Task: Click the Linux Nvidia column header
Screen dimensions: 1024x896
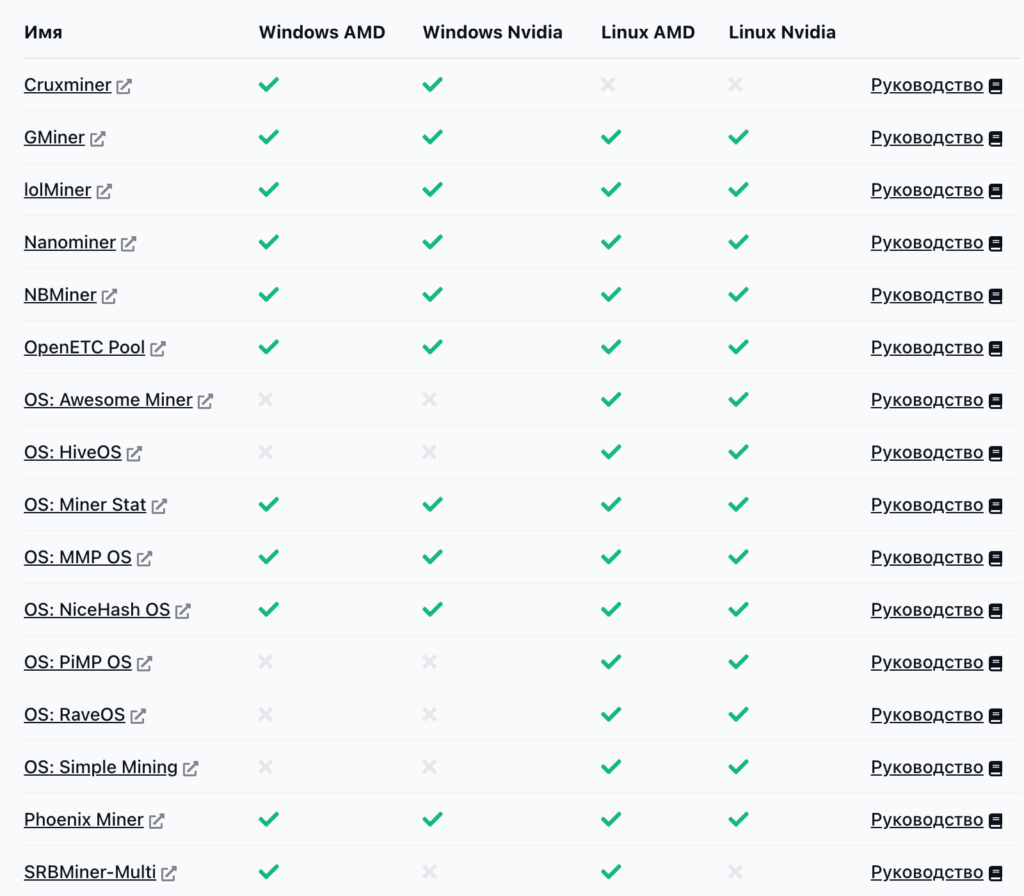Action: coord(782,32)
